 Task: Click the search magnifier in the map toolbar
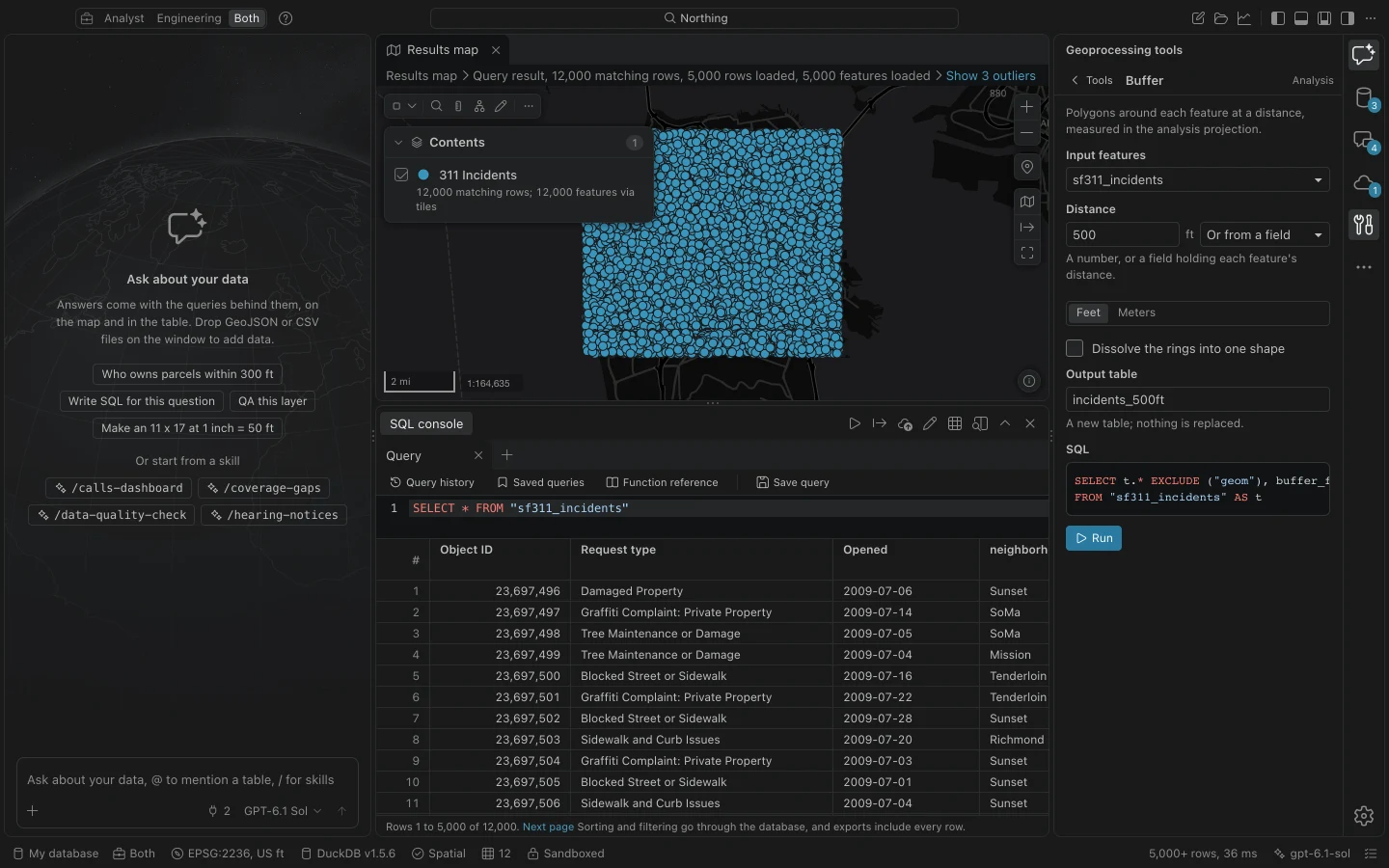tap(437, 106)
